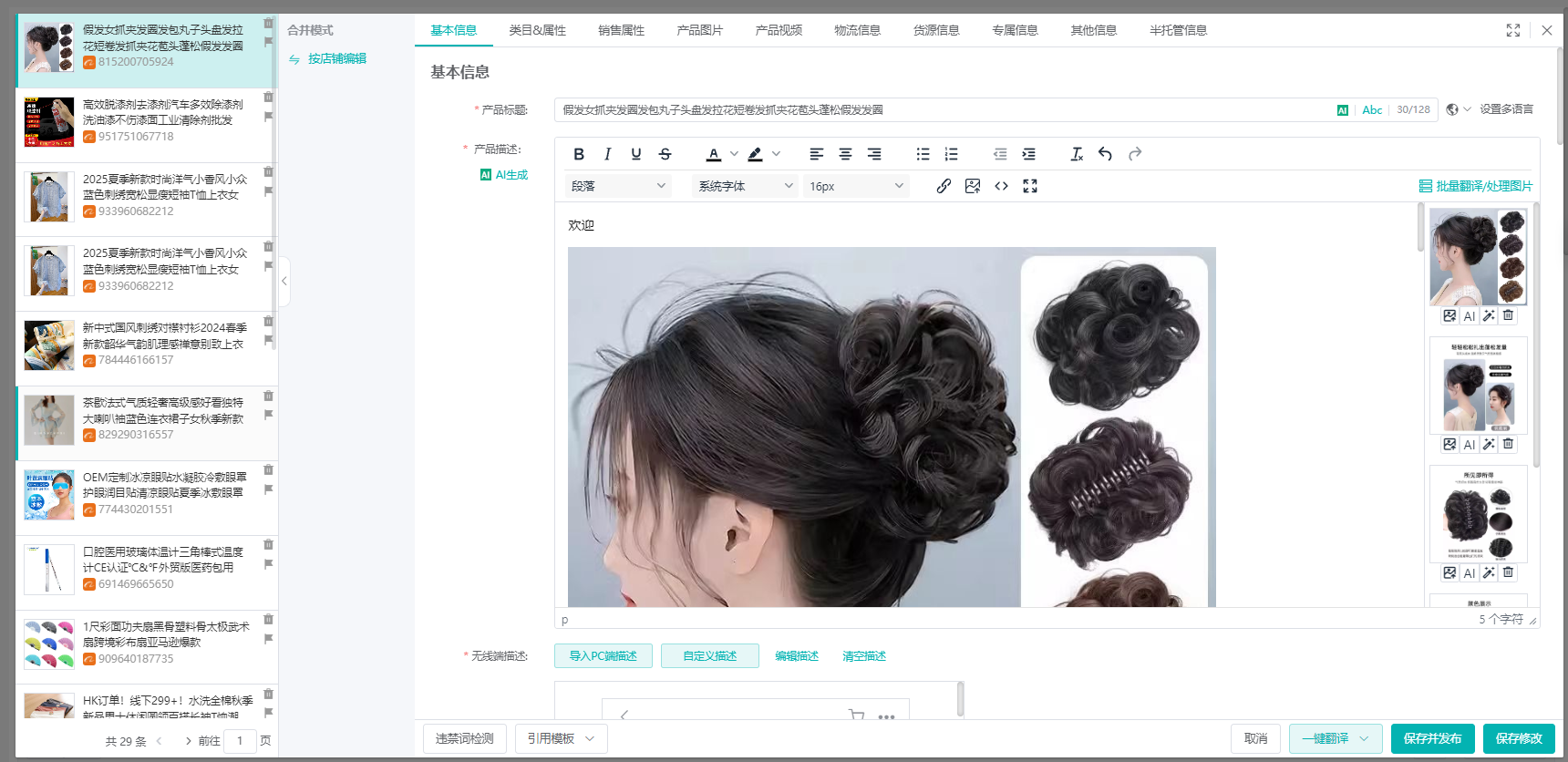Switch to the 产品图片 tab
The image size is (1568, 762).
click(x=699, y=30)
